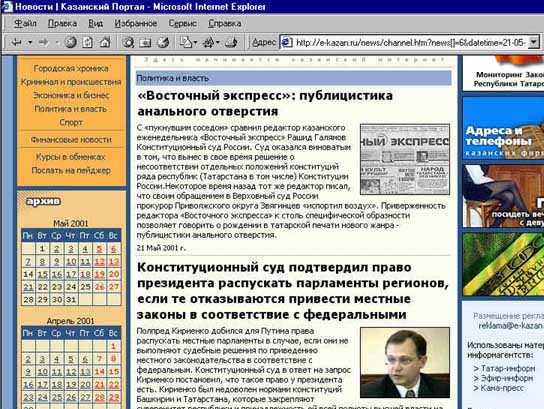The width and height of the screenshot is (544, 409).
Task: Click the Internet Explorer title bar icon
Action: coord(7,6)
